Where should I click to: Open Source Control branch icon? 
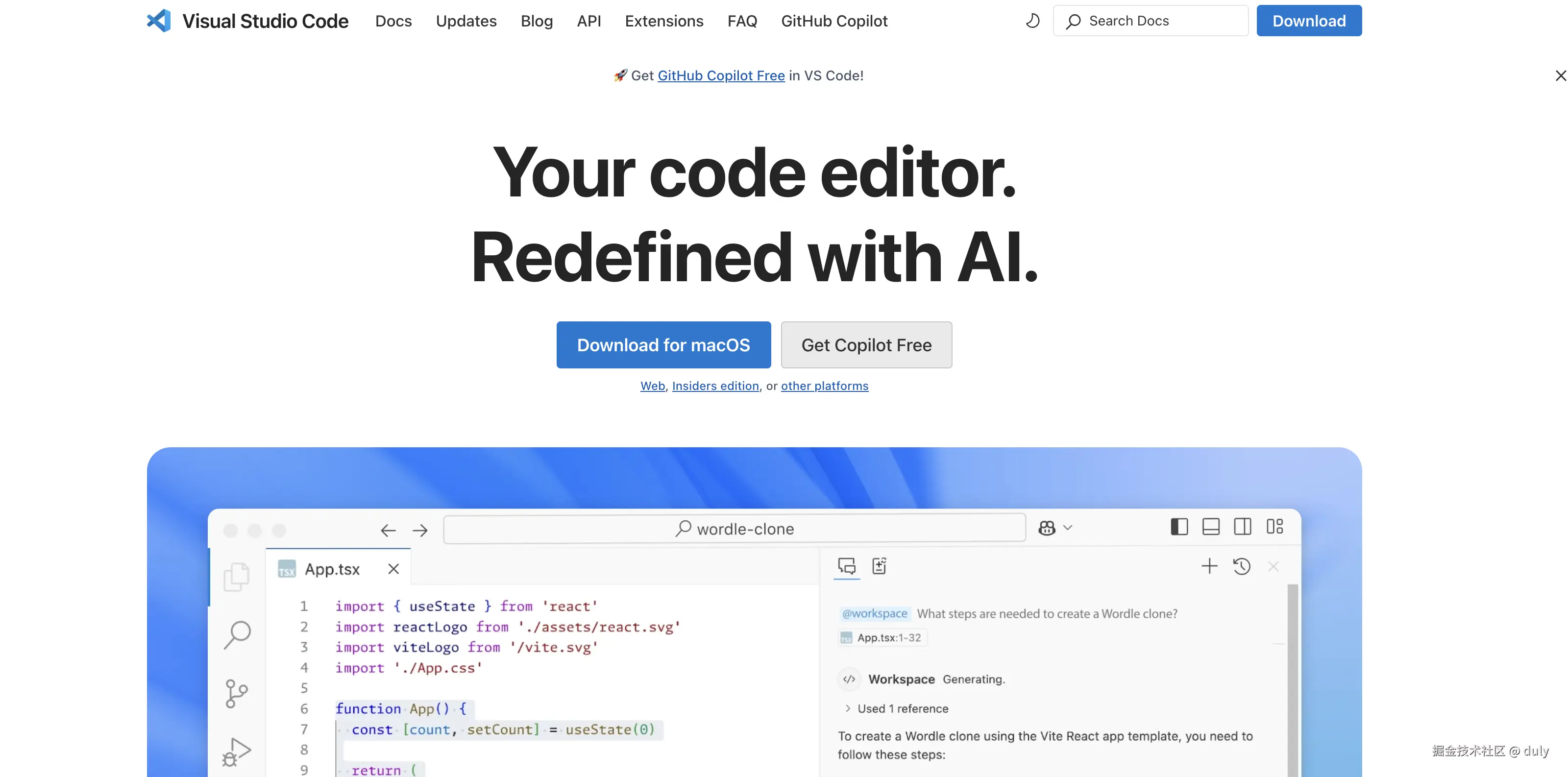tap(236, 693)
